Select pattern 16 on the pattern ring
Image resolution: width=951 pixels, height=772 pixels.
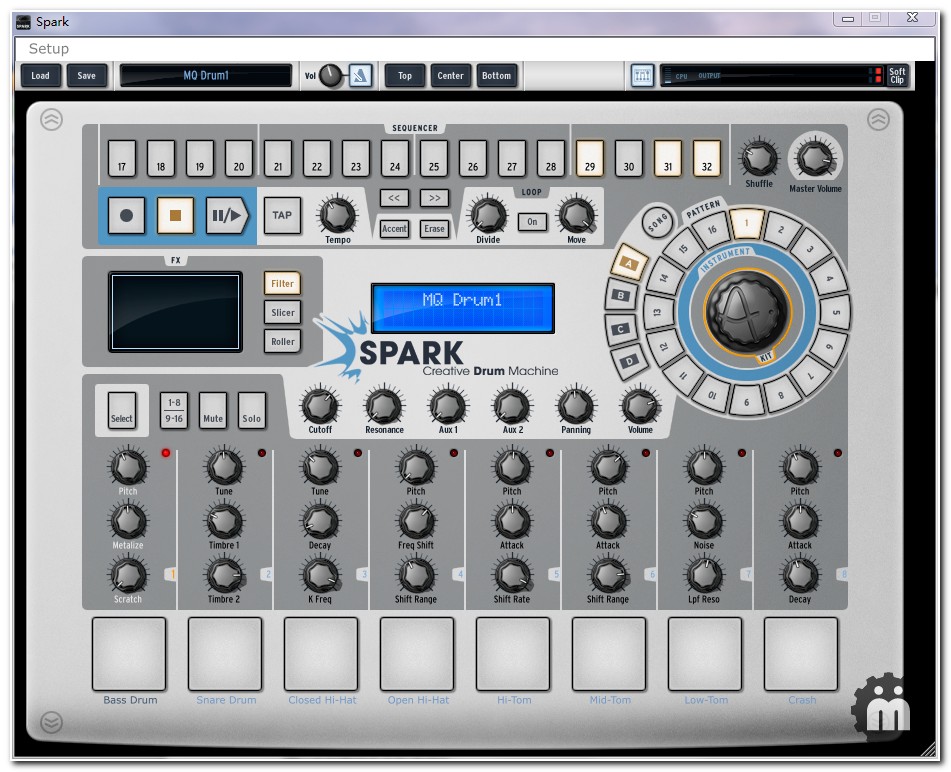[712, 230]
